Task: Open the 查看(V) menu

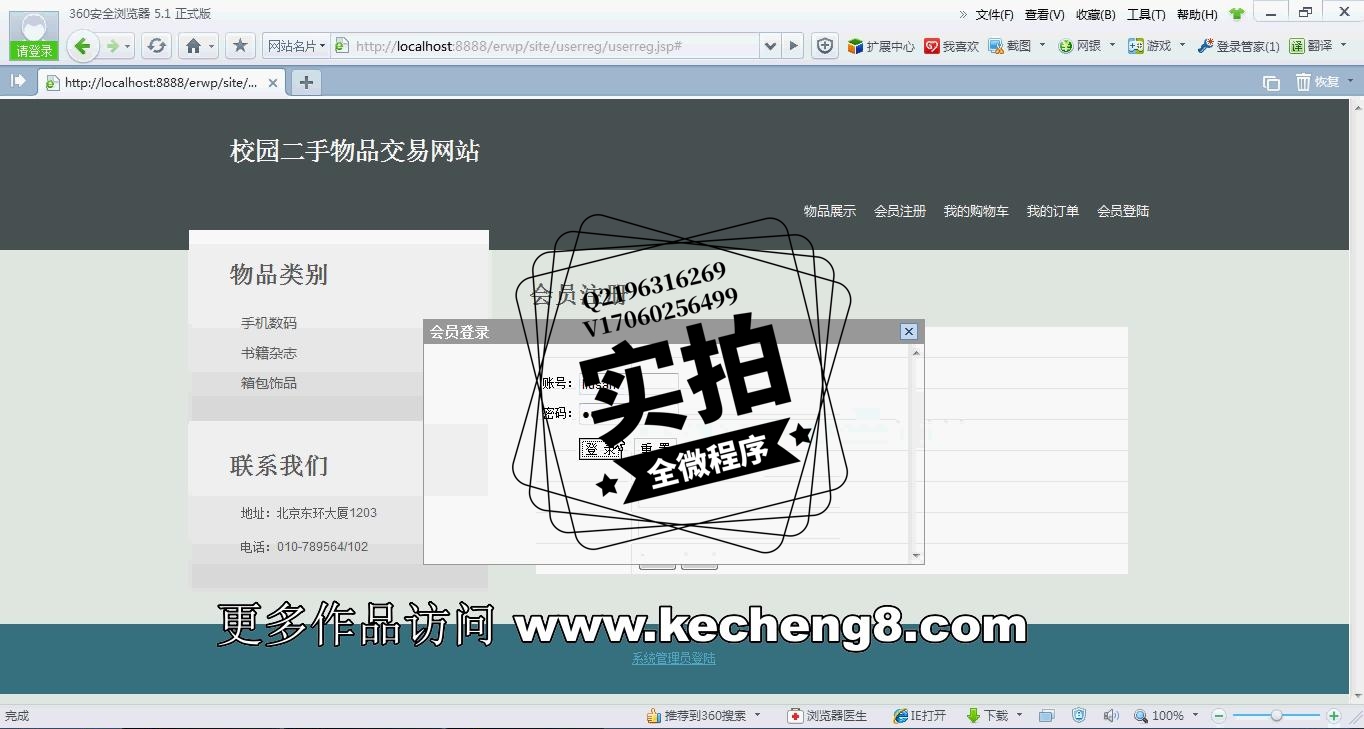Action: tap(1044, 14)
